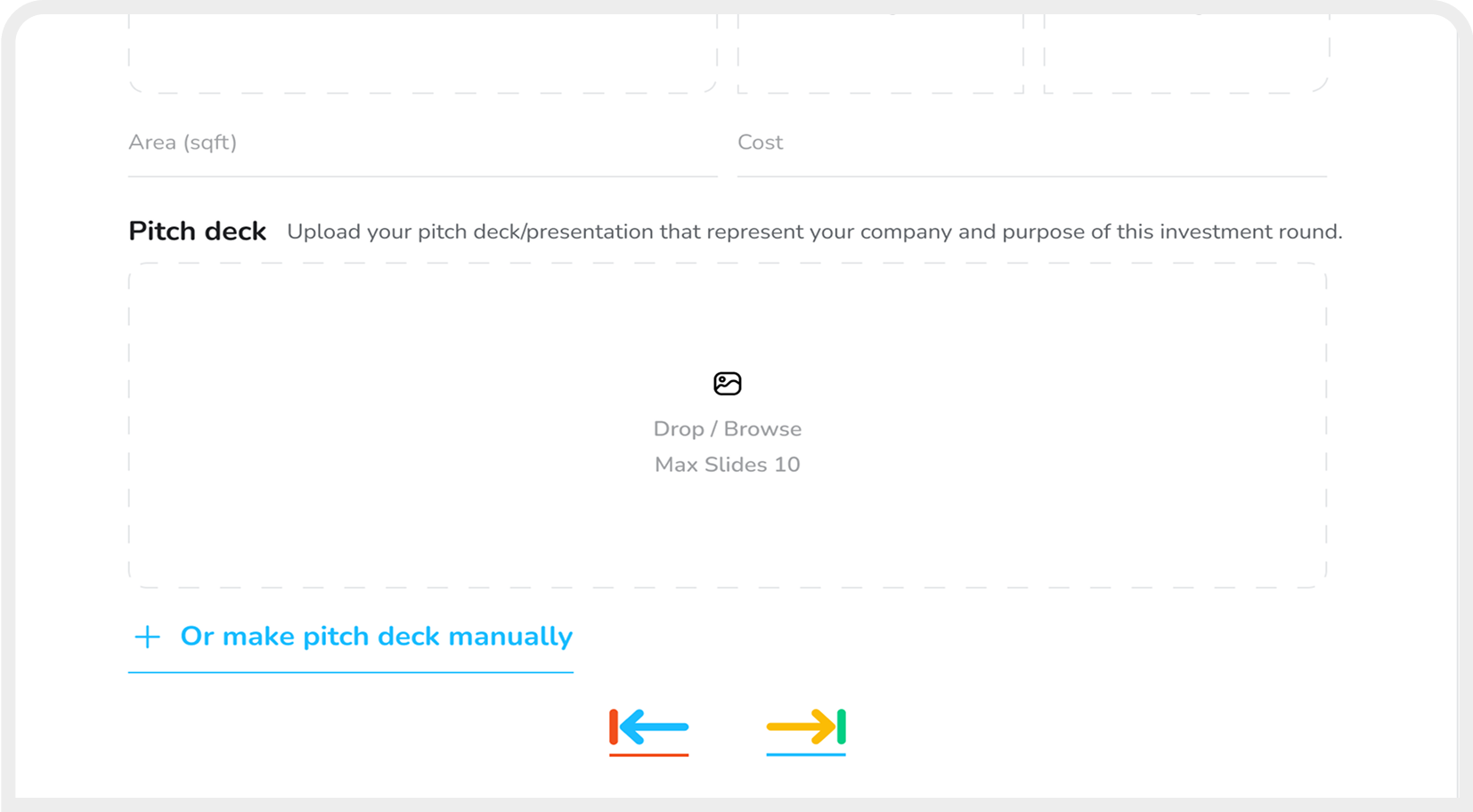The height and width of the screenshot is (812, 1473).
Task: Click the red underline beneath back arrow
Action: pyautogui.click(x=648, y=755)
